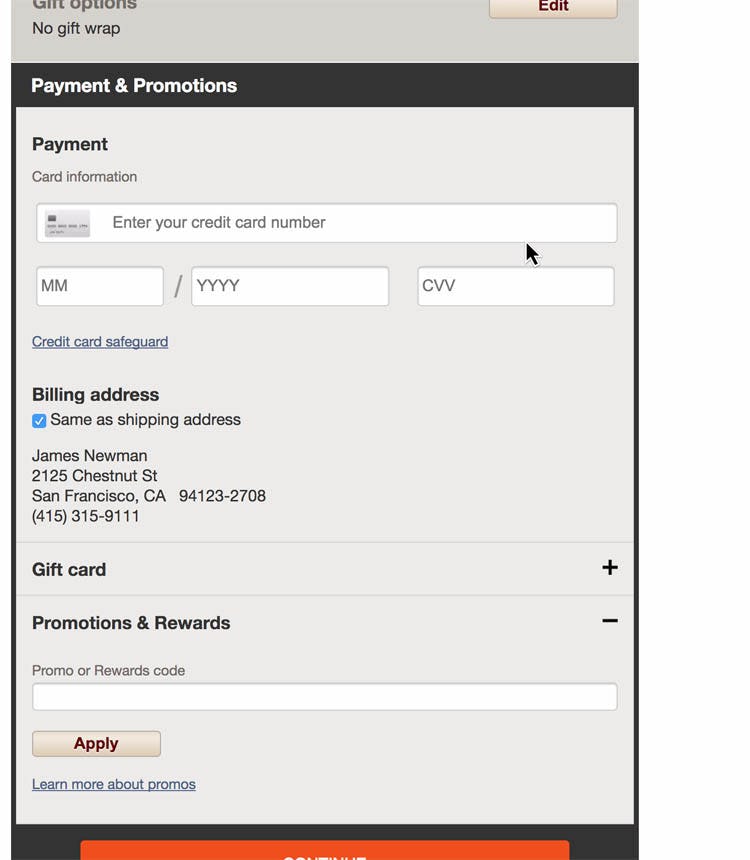Uncheck the Same as shipping address checkbox
The height and width of the screenshot is (860, 750).
39,421
